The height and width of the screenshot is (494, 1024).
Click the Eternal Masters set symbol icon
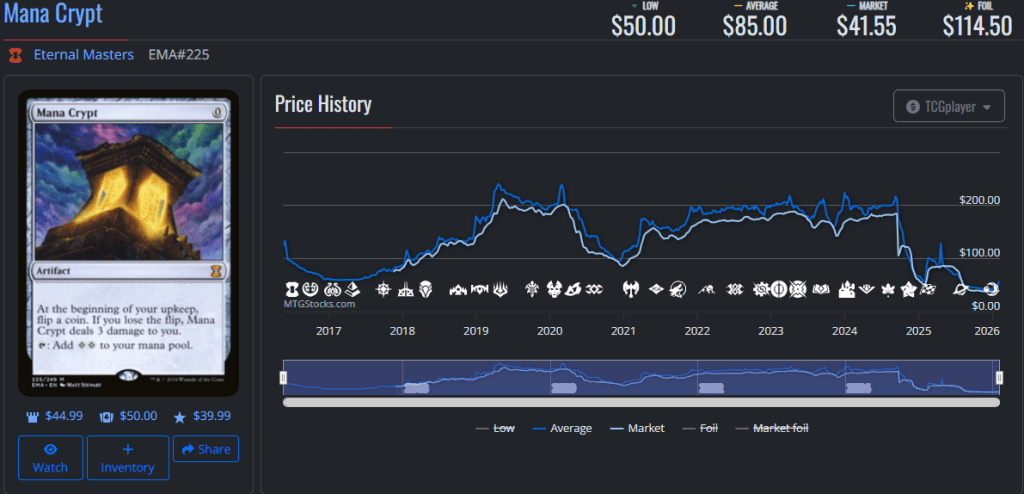click(15, 55)
